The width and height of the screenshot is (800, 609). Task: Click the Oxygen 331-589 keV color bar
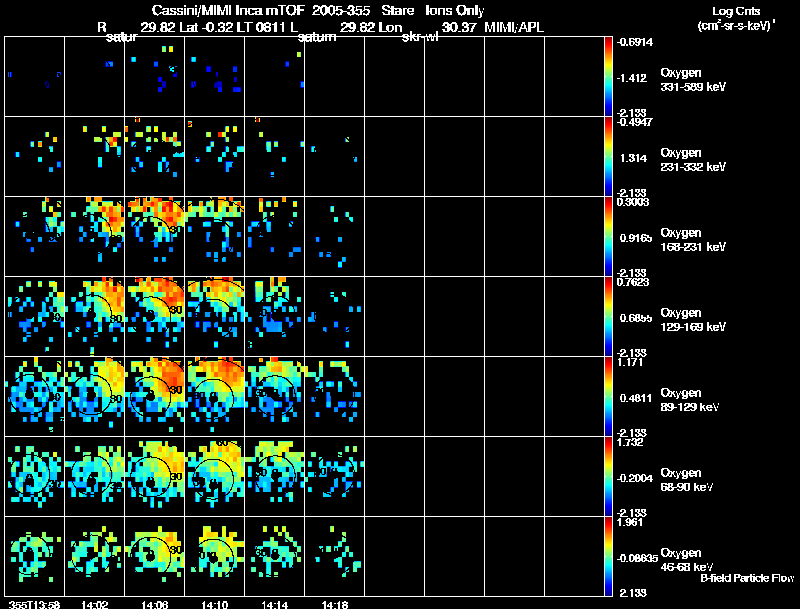(608, 77)
